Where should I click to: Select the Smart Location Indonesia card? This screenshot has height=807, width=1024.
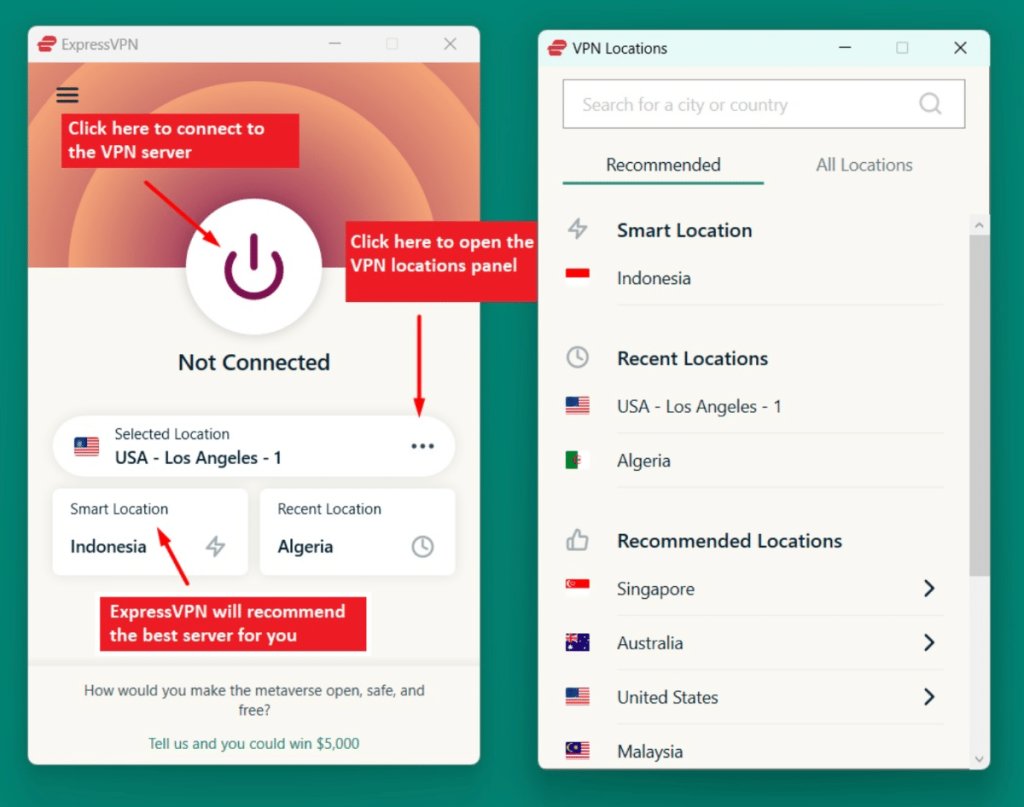(150, 531)
